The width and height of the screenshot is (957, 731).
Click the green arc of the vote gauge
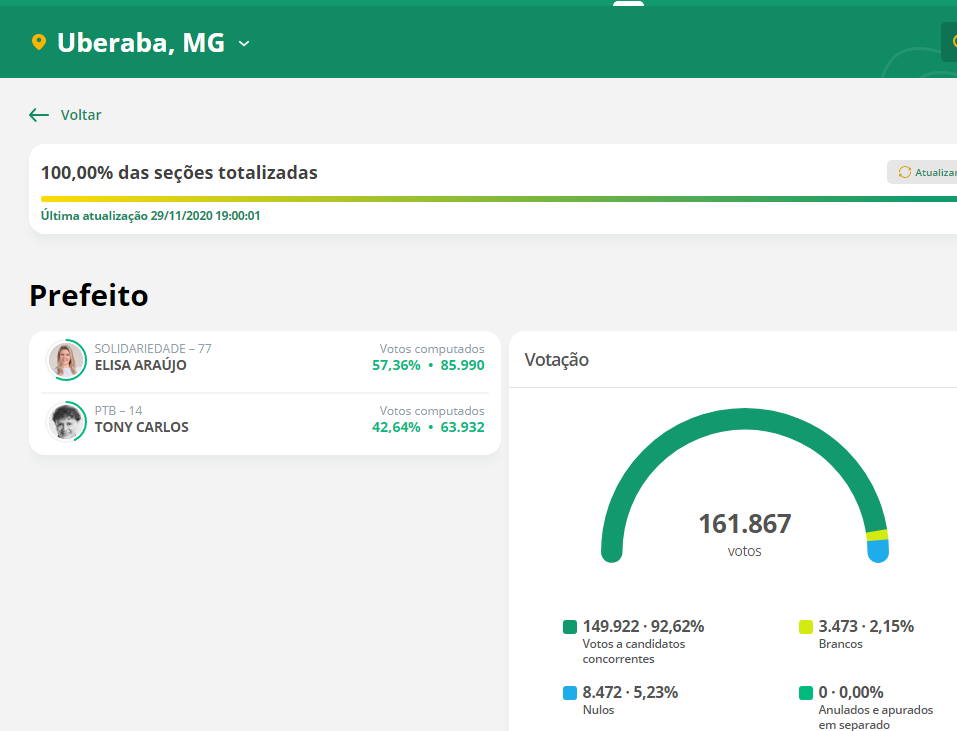(x=744, y=419)
